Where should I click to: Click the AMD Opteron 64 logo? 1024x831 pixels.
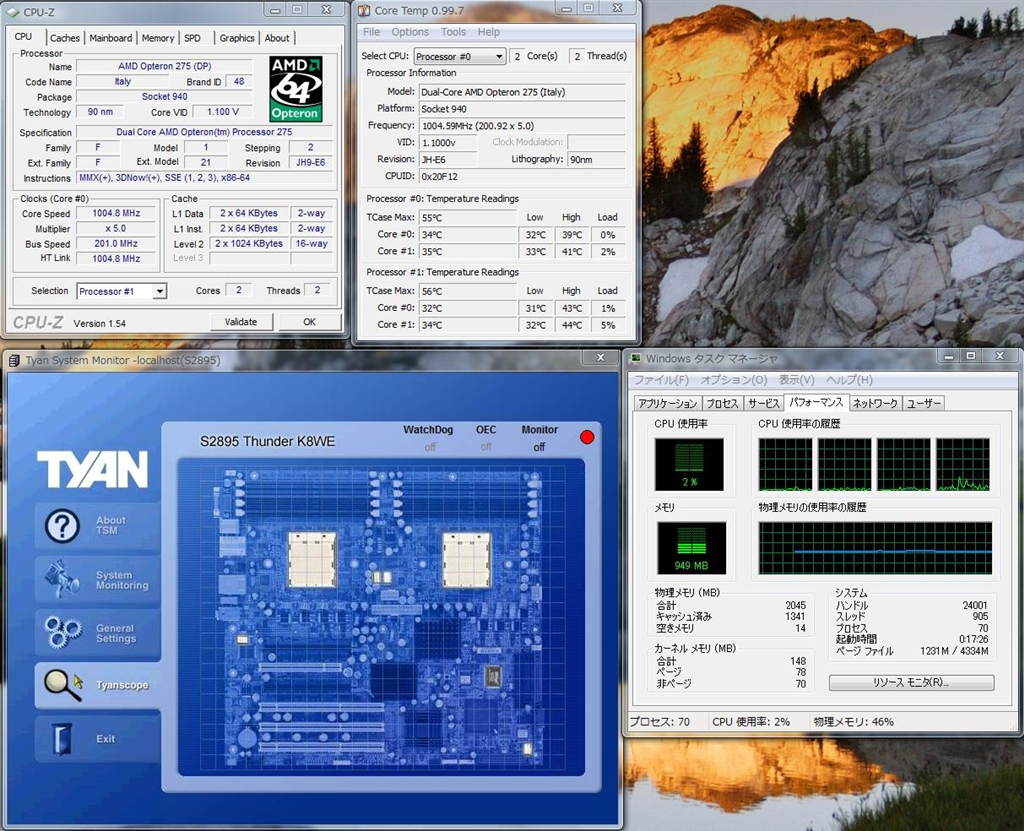(296, 88)
